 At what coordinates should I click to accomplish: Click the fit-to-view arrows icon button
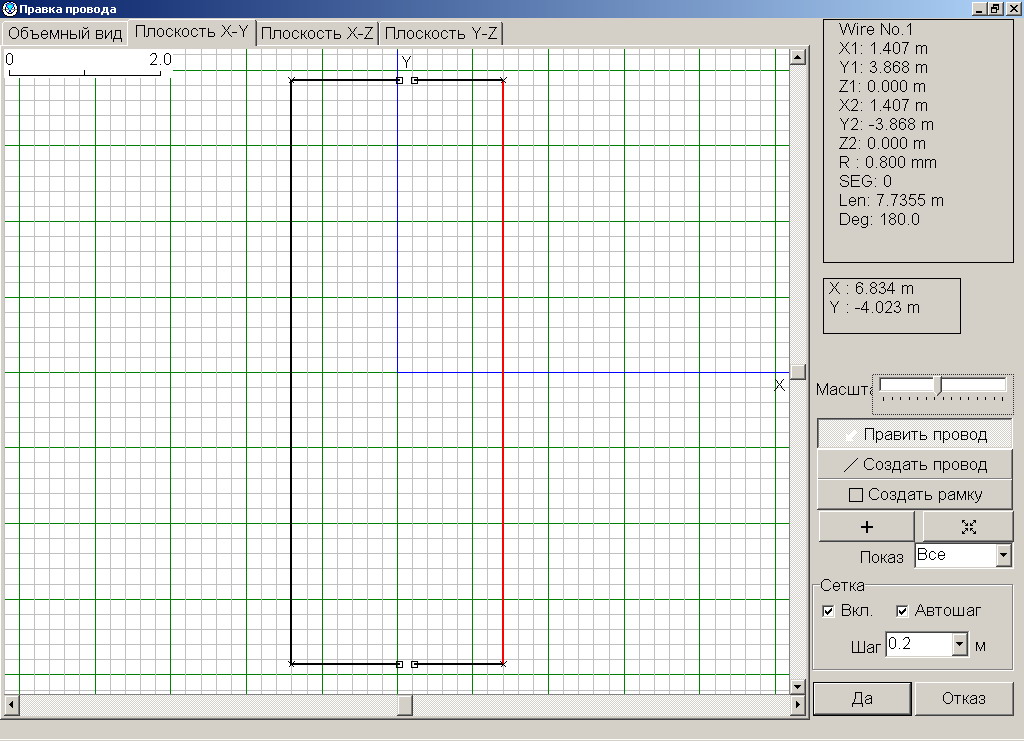coord(968,527)
